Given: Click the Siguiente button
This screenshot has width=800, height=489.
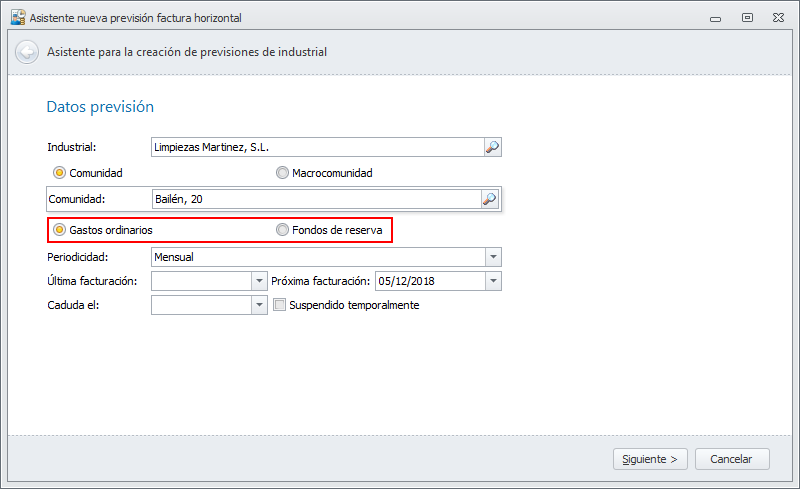Looking at the screenshot, I should pos(650,459).
